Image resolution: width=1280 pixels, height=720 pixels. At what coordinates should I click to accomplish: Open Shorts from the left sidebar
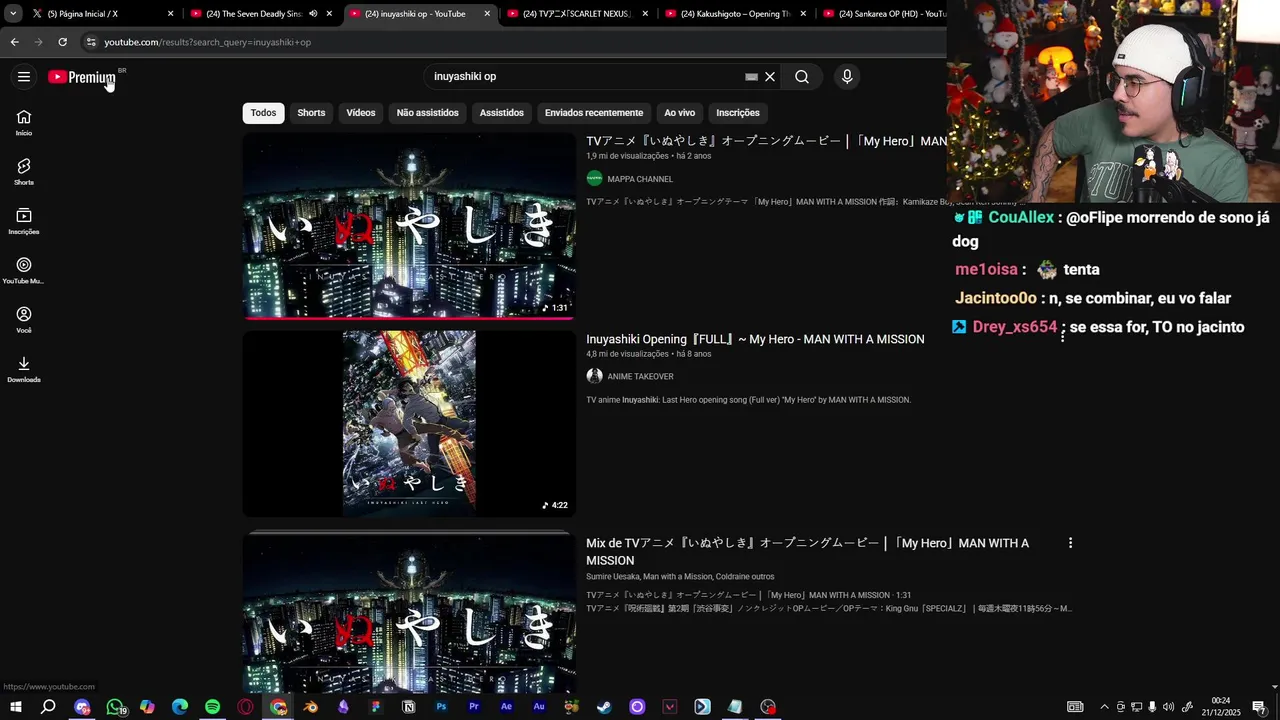tap(24, 172)
